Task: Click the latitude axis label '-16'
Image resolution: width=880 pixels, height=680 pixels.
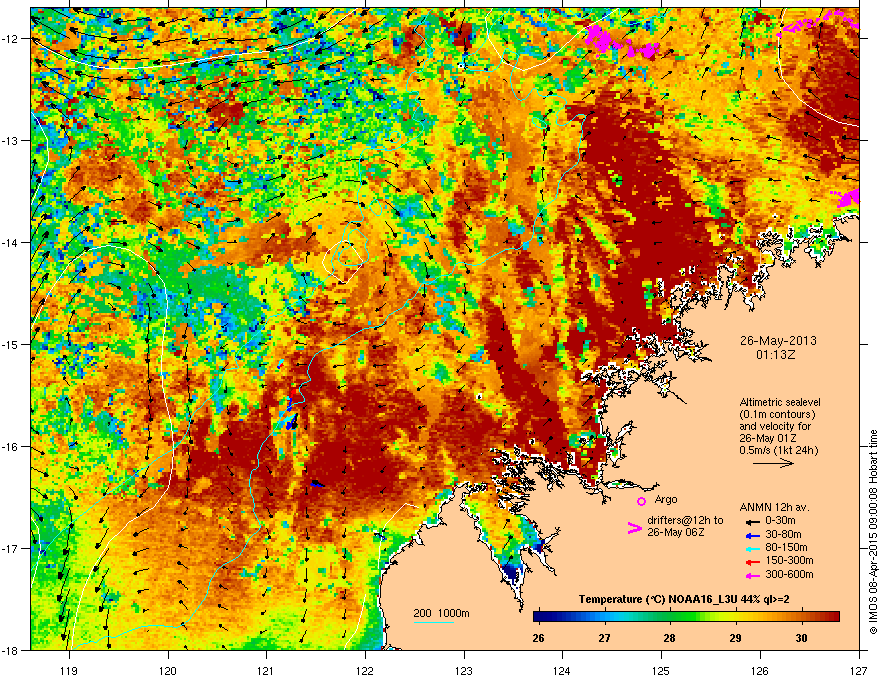Action: pyautogui.click(x=10, y=447)
